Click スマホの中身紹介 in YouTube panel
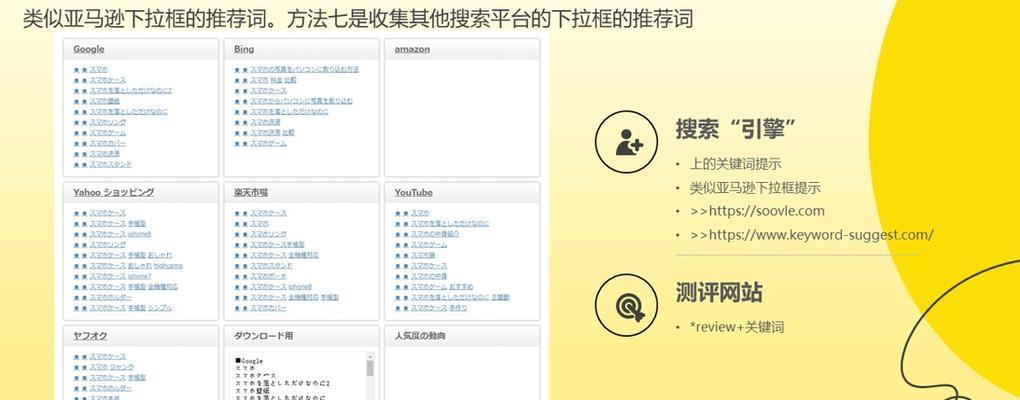Viewport: 1020px width, 400px height. [x=435, y=234]
